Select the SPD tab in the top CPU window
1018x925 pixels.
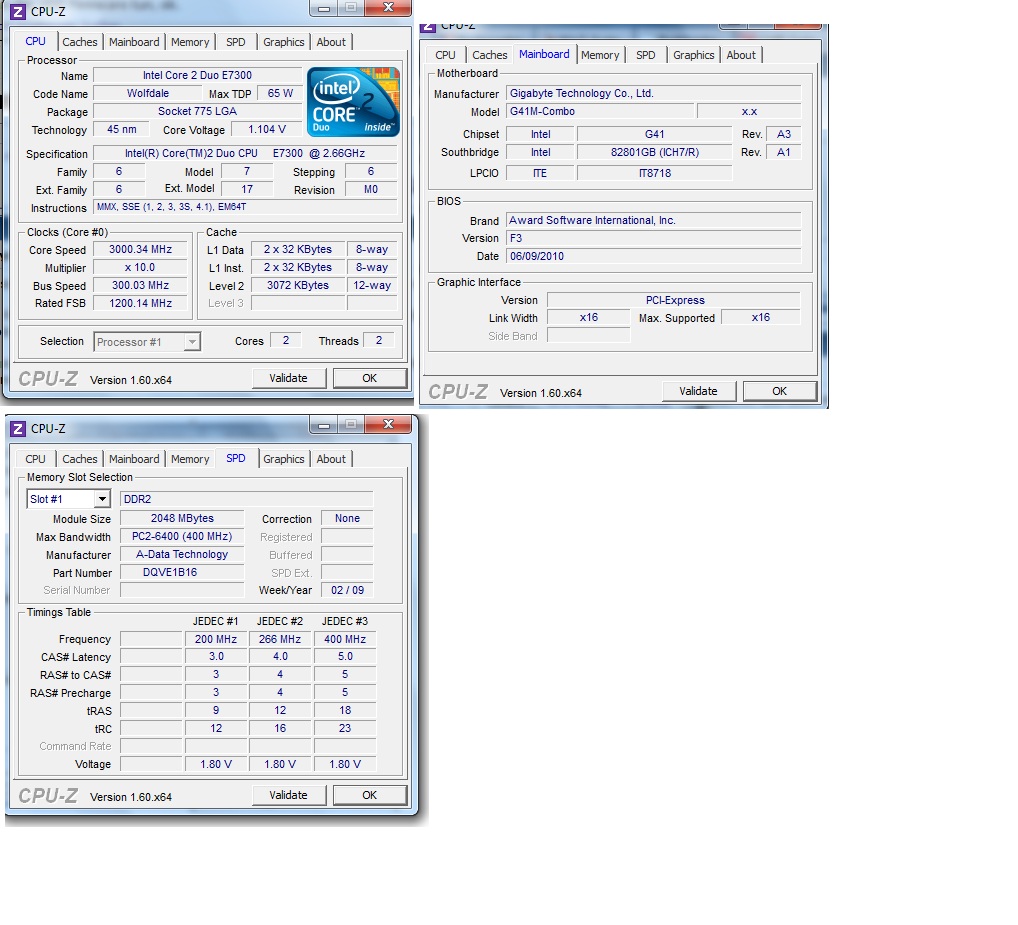(236, 42)
